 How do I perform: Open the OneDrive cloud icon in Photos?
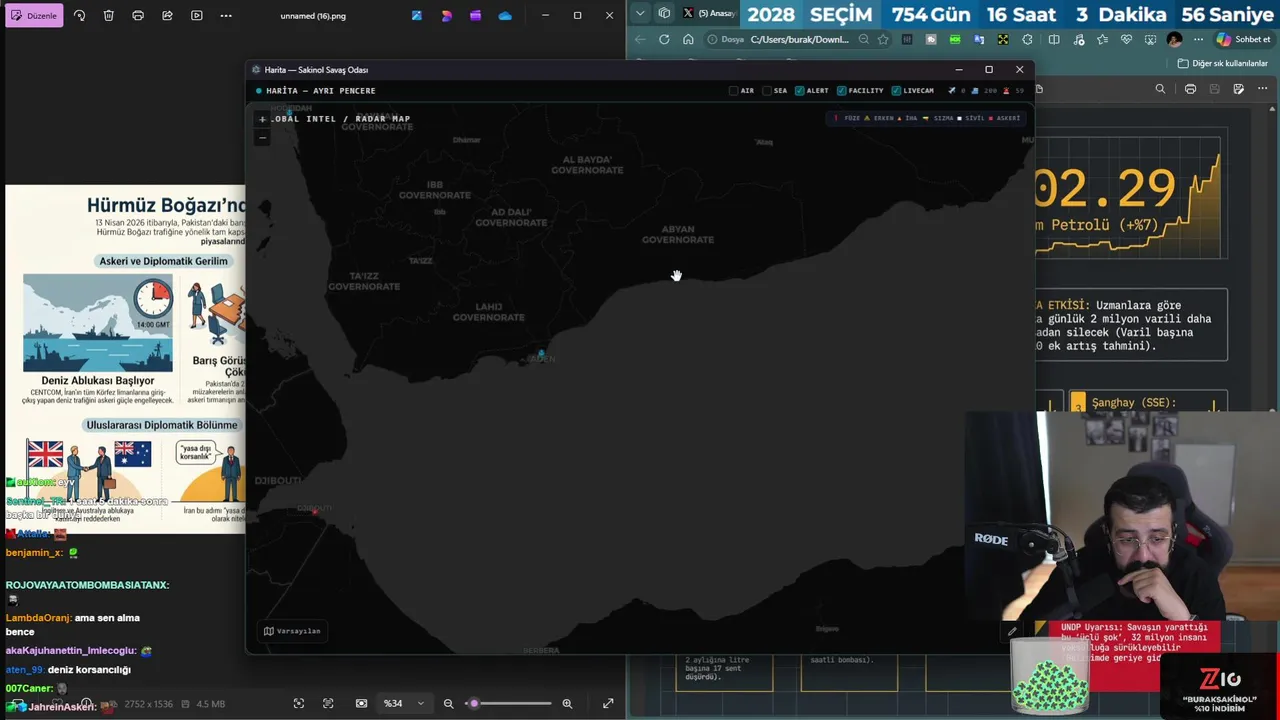(x=505, y=16)
